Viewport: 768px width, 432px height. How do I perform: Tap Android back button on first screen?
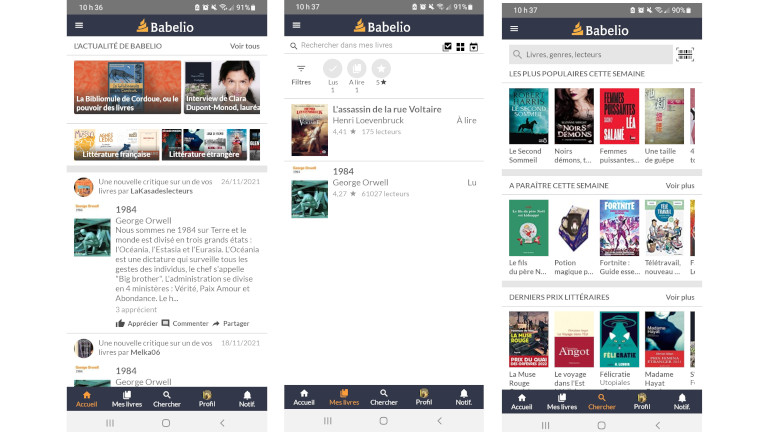[x=222, y=423]
